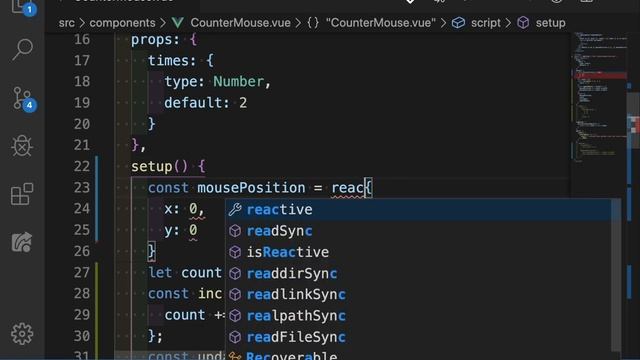
Task: Choose the readSync autocomplete suggestion
Action: (x=419, y=231)
